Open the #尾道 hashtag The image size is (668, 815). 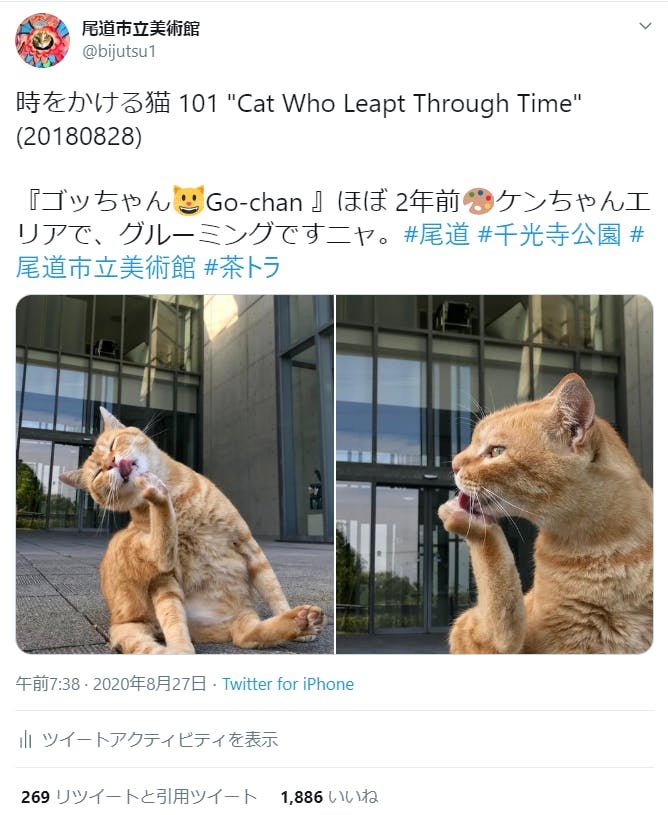[436, 235]
